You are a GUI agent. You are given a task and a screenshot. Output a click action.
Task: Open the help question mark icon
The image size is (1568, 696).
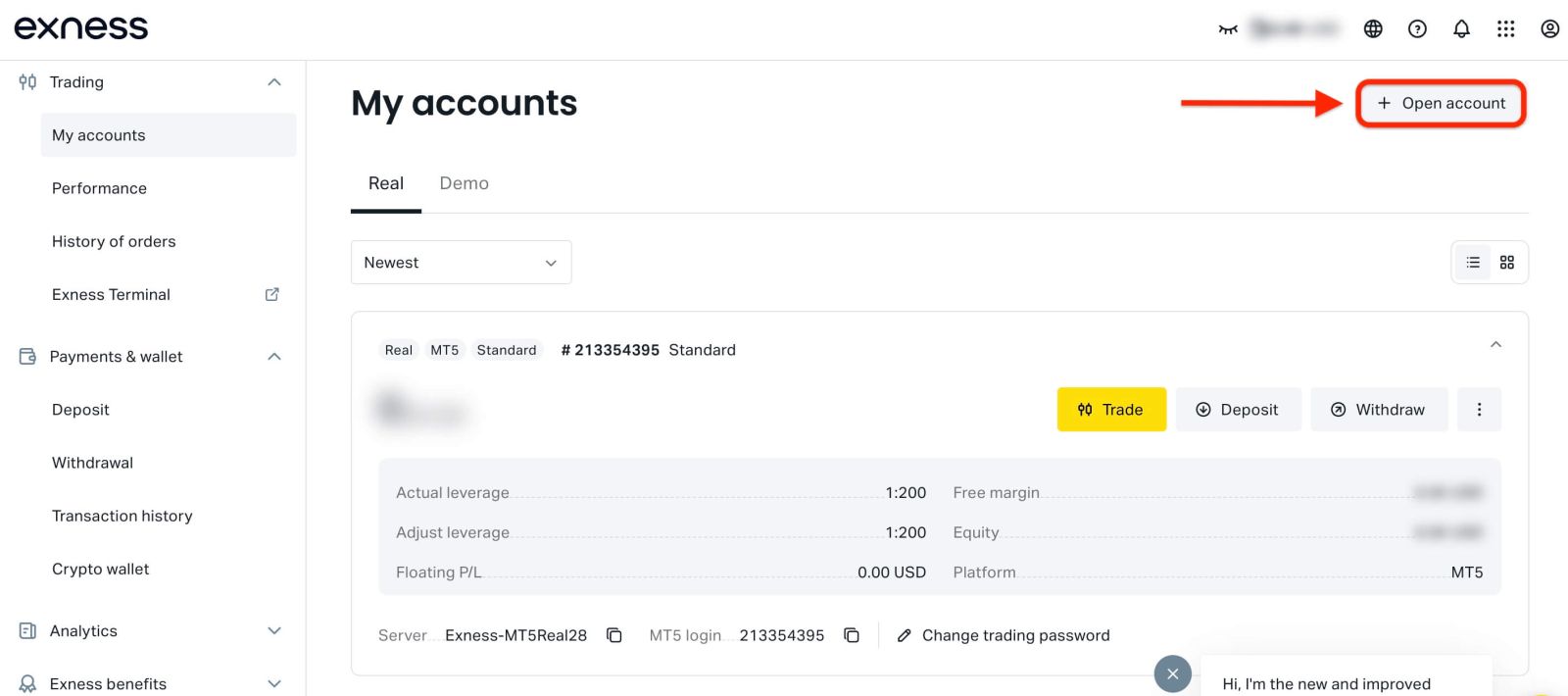coord(1417,29)
